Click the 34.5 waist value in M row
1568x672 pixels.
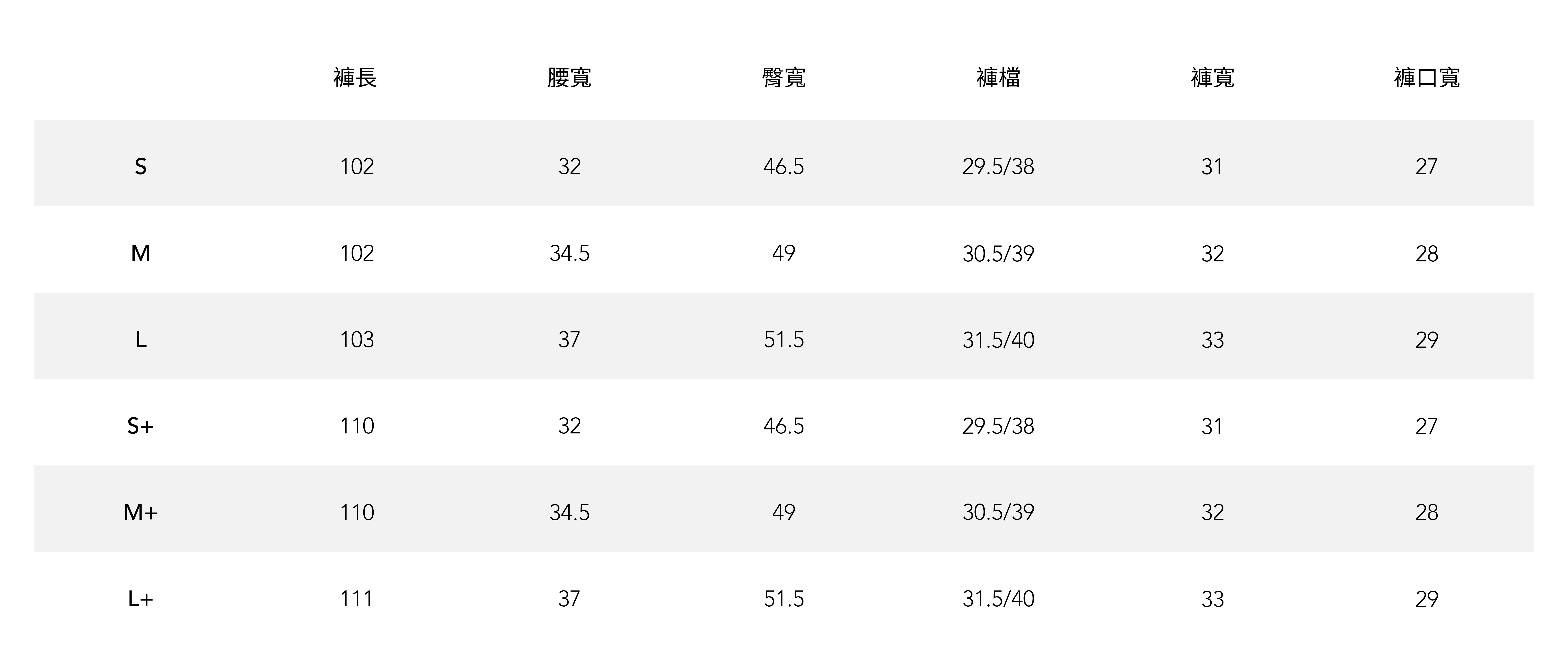click(x=569, y=253)
